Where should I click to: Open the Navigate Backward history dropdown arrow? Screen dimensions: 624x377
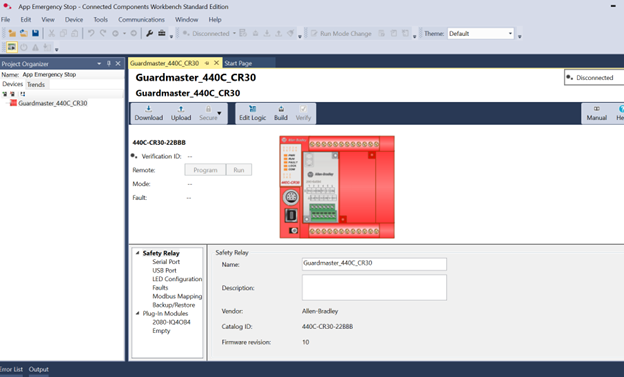click(x=124, y=33)
